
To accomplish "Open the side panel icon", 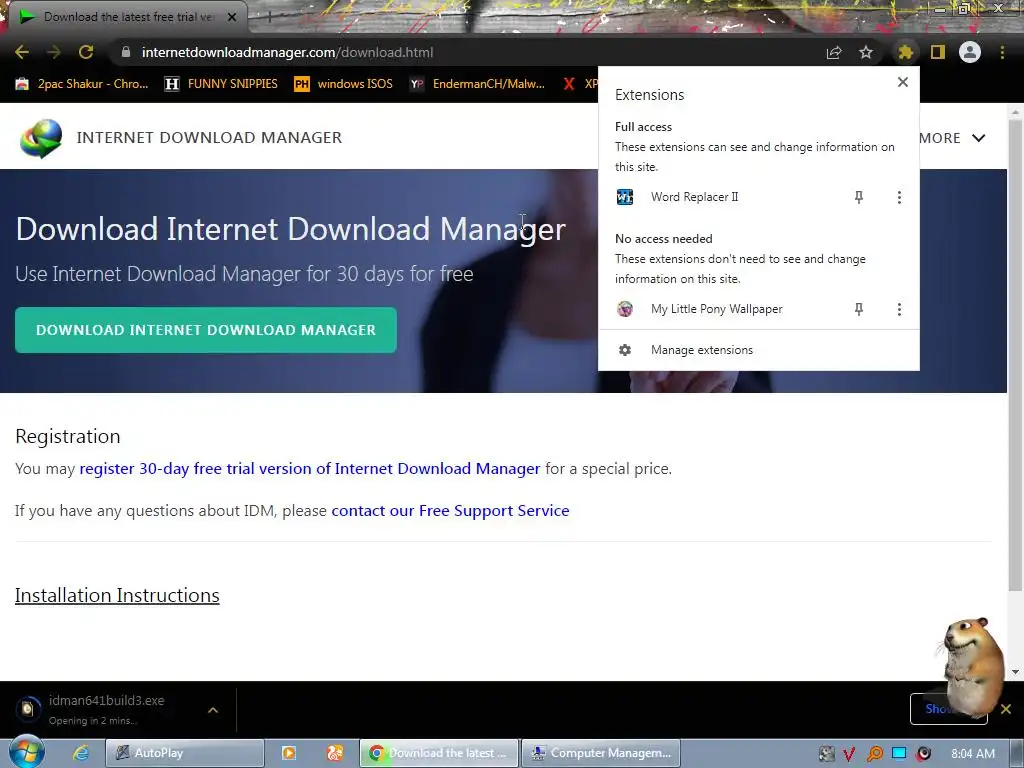I will tap(938, 52).
